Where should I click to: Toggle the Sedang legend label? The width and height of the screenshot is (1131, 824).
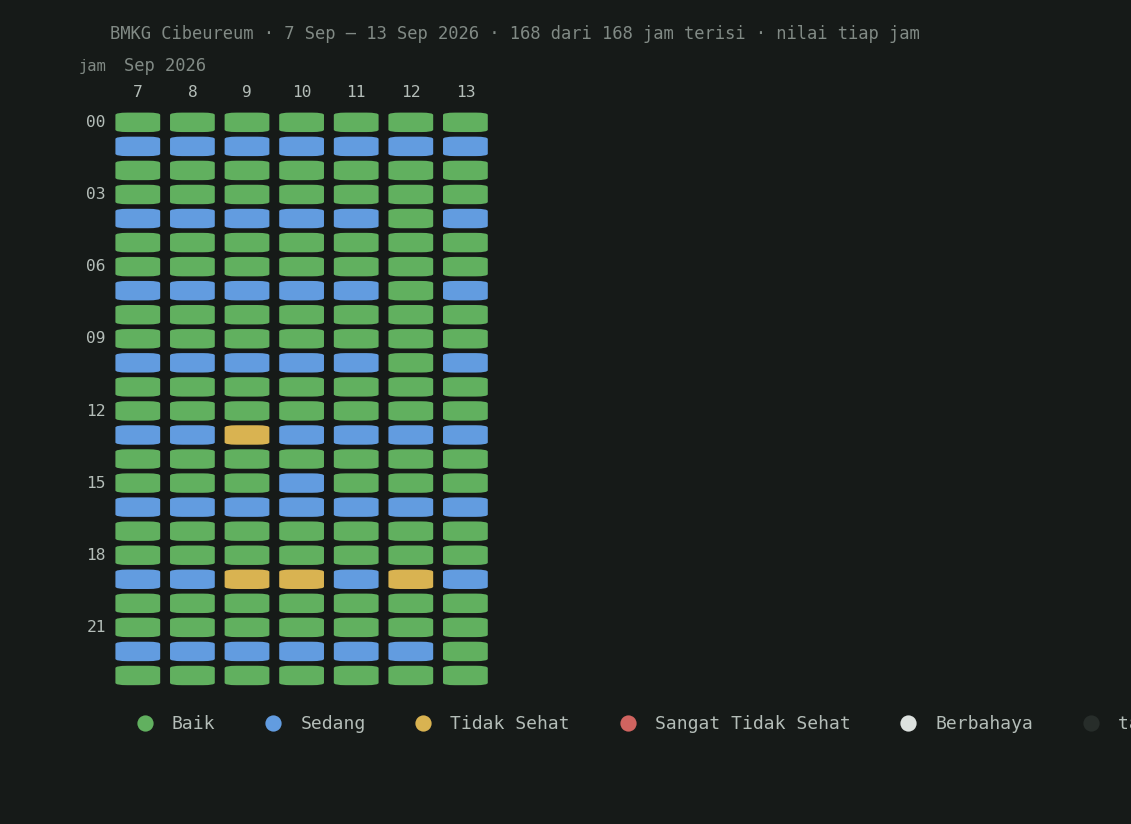[333, 723]
